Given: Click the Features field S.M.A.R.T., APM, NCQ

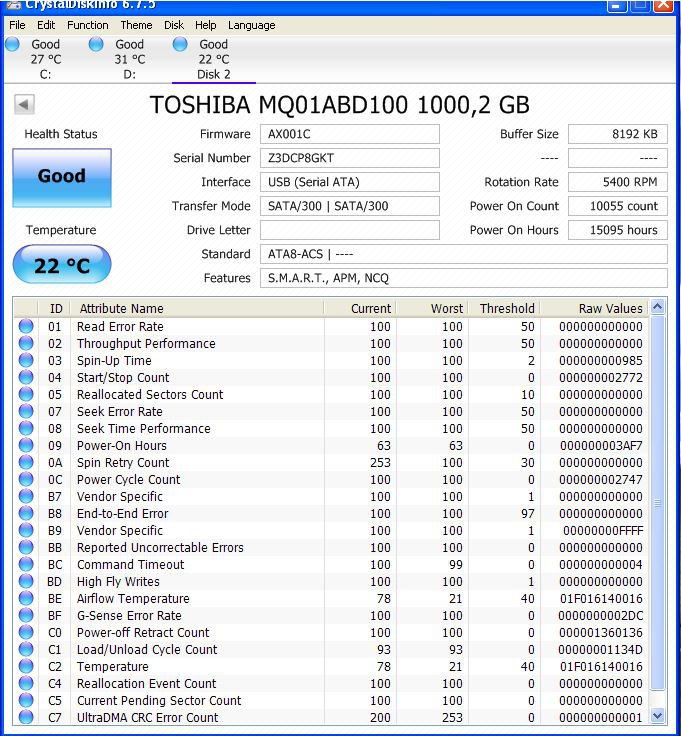Looking at the screenshot, I should point(464,278).
